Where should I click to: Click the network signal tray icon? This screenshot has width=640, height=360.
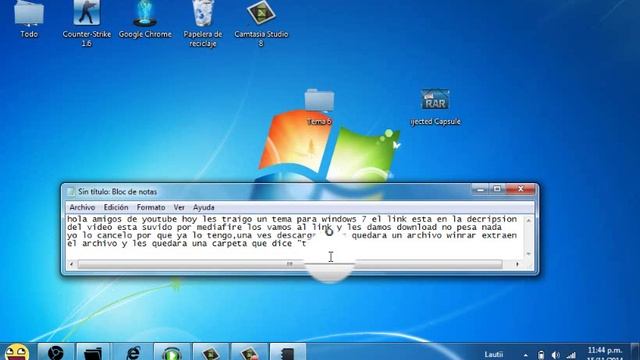click(571, 355)
